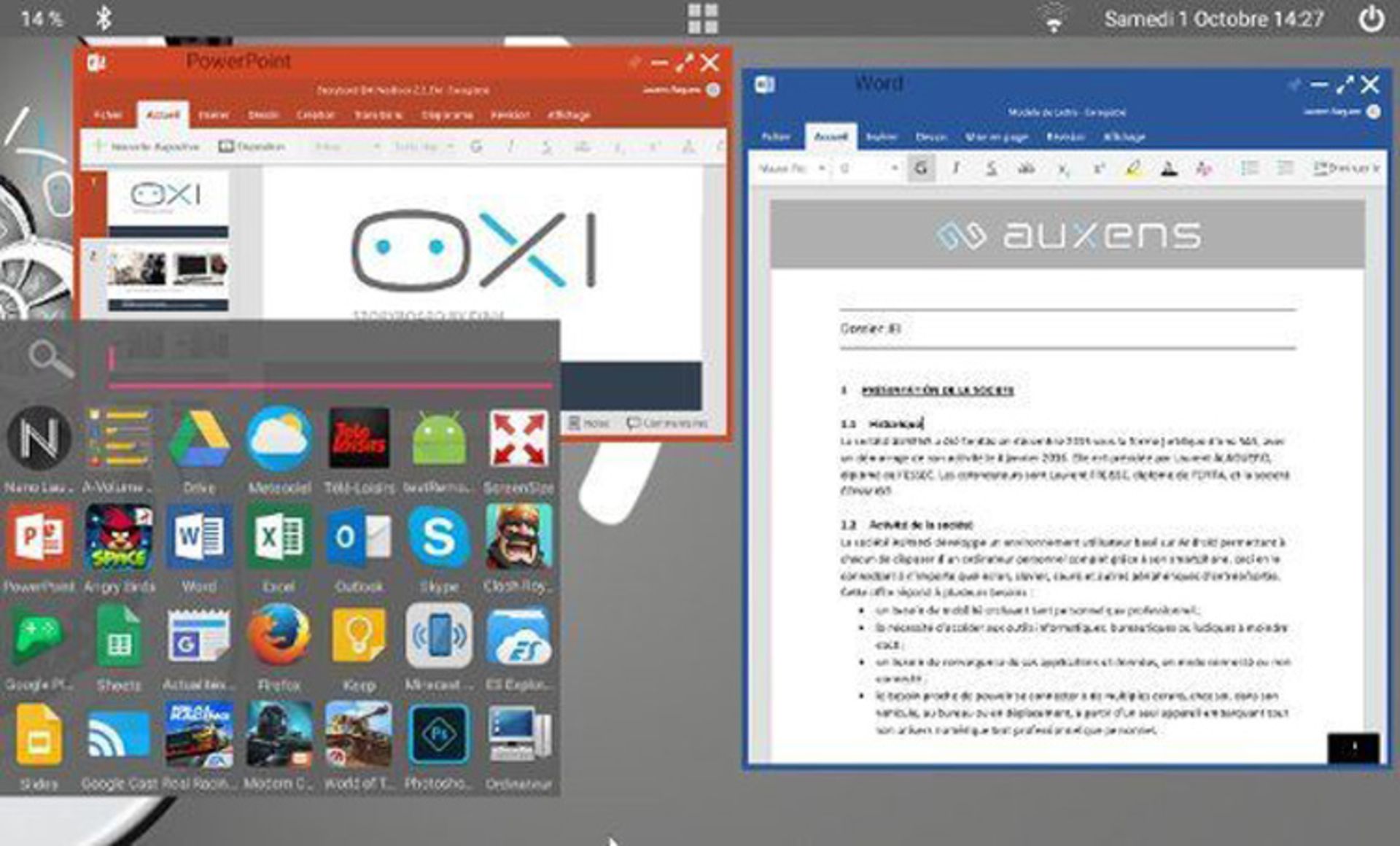Open the Word icon in the app launcher
Viewport: 1400px width, 846px height.
coord(199,537)
